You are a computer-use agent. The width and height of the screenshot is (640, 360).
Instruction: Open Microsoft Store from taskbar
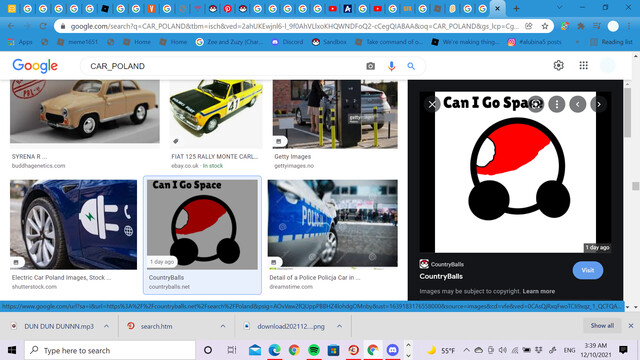[x=333, y=350]
